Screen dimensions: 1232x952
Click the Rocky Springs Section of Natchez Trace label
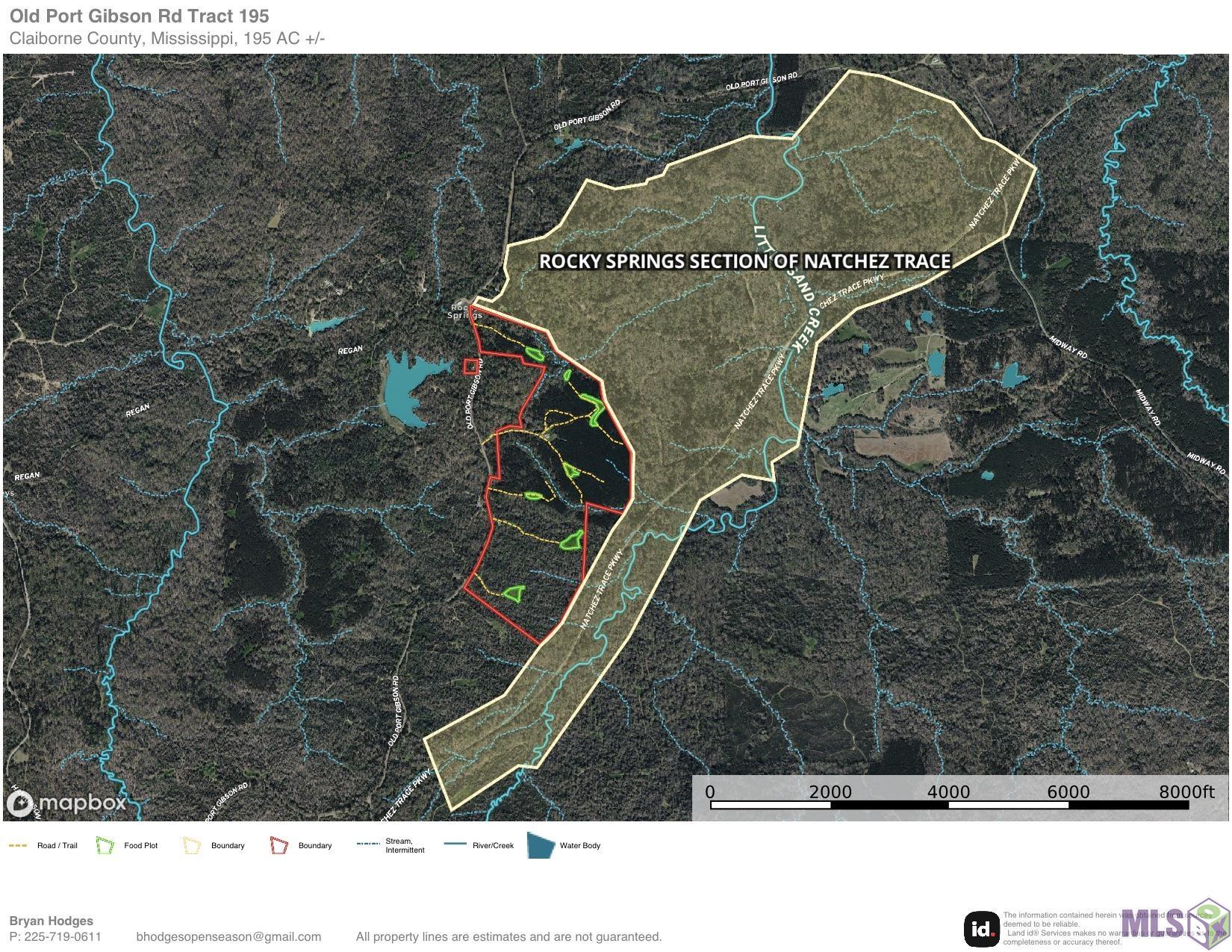[x=744, y=261]
